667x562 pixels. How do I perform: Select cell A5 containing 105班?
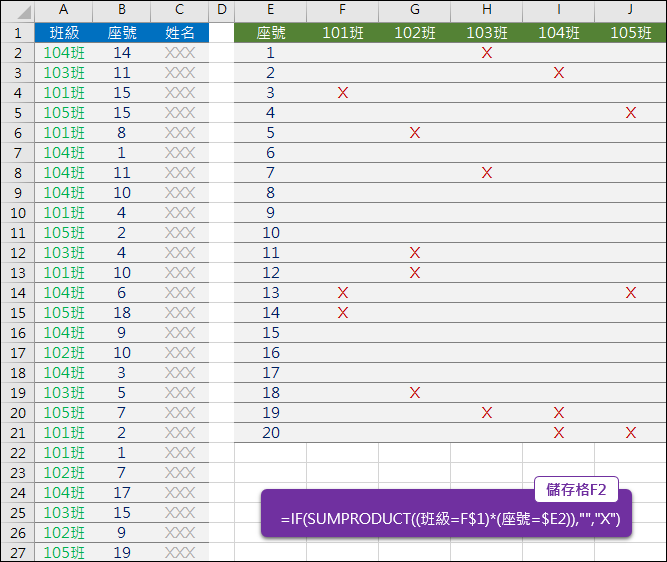click(x=64, y=113)
